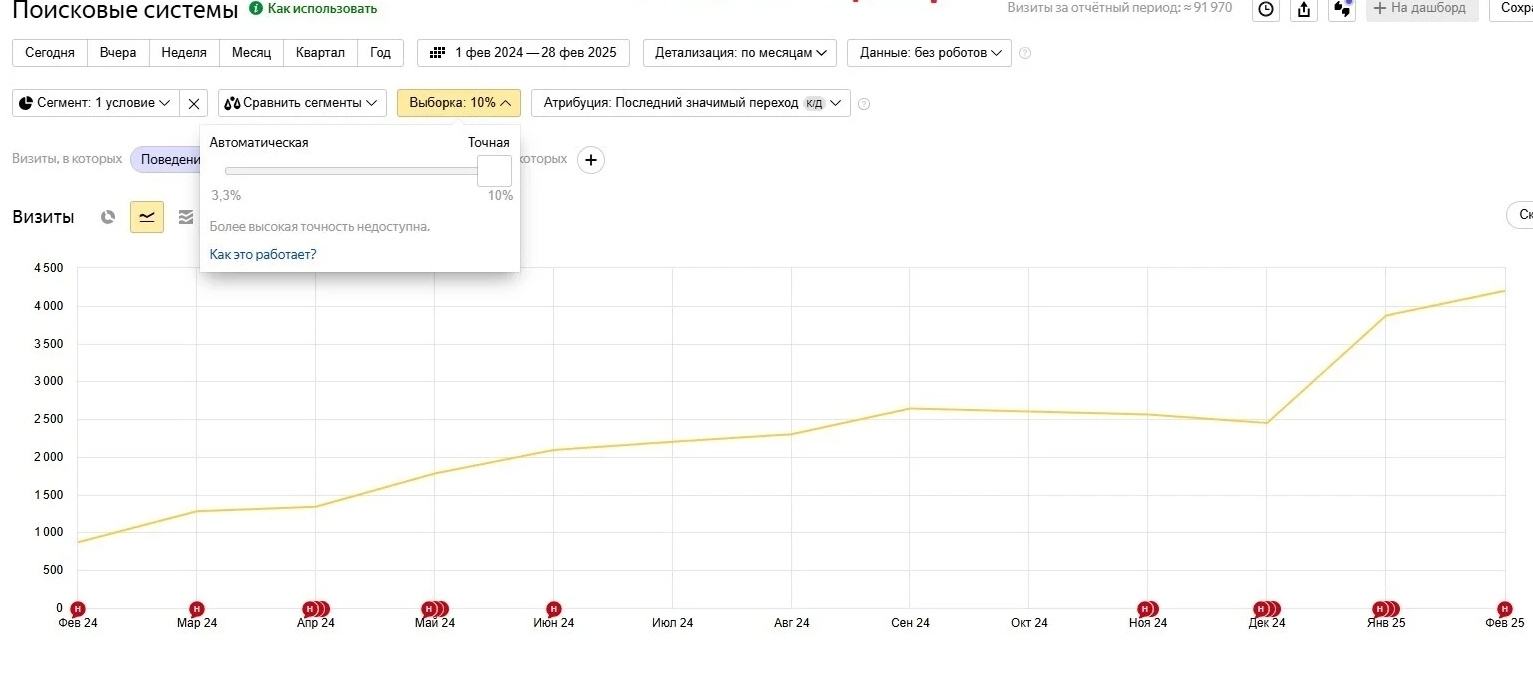Viewport: 1533px width, 678px height.
Task: Click the sampling slider track toward Автоматическая
Action: pos(351,171)
